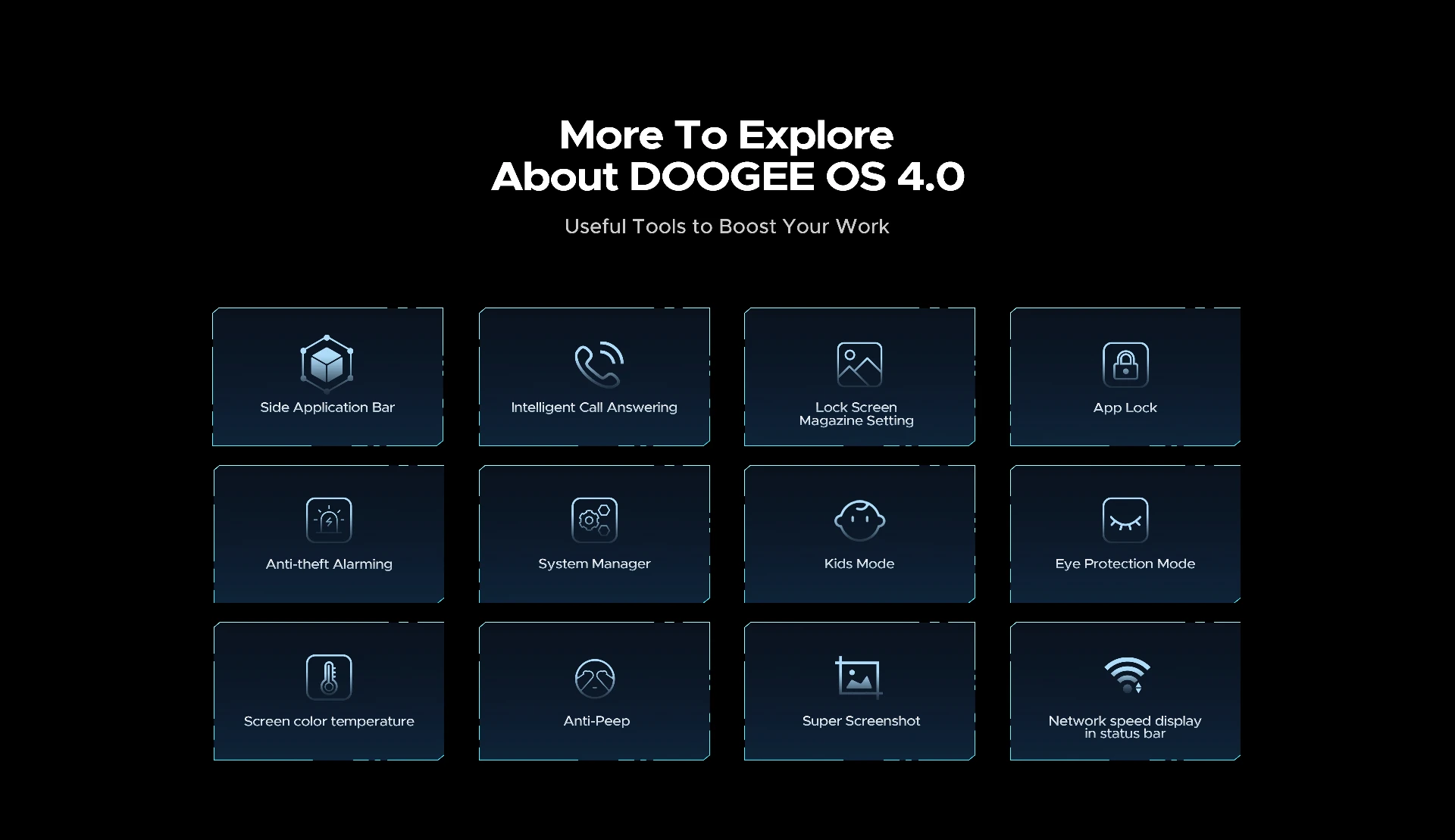
Task: Open the Lock Screen Magazine picture icon
Action: tap(859, 364)
